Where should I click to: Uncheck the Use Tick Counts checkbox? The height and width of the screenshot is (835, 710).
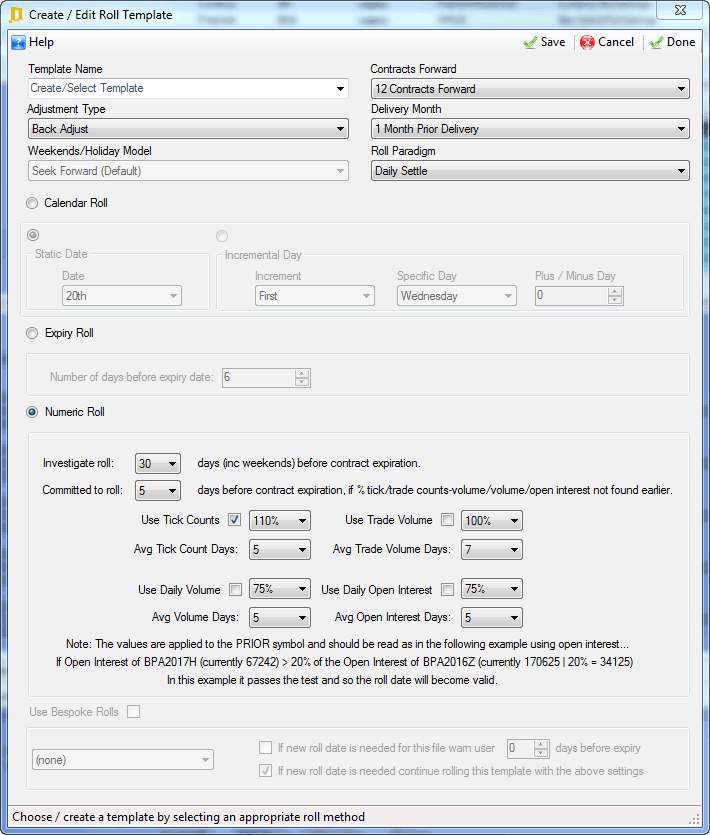(x=234, y=520)
